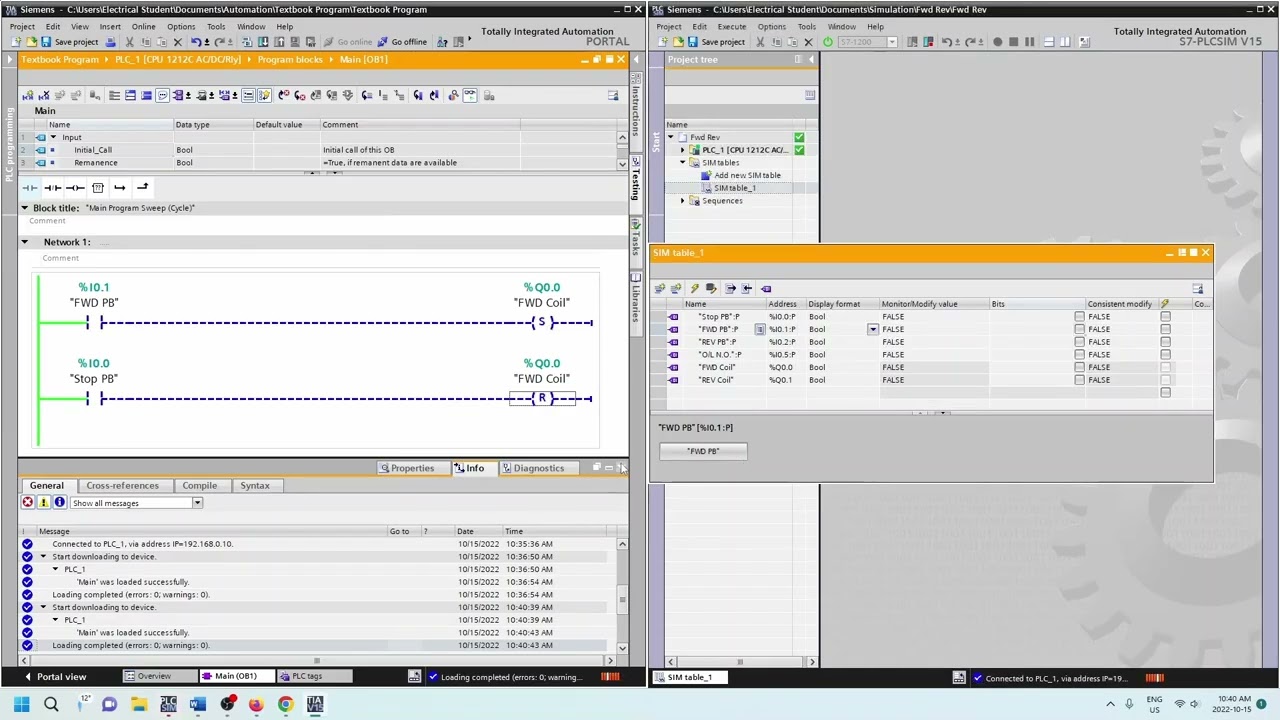Open the Show all messages dropdown
The image size is (1280, 720).
point(197,503)
